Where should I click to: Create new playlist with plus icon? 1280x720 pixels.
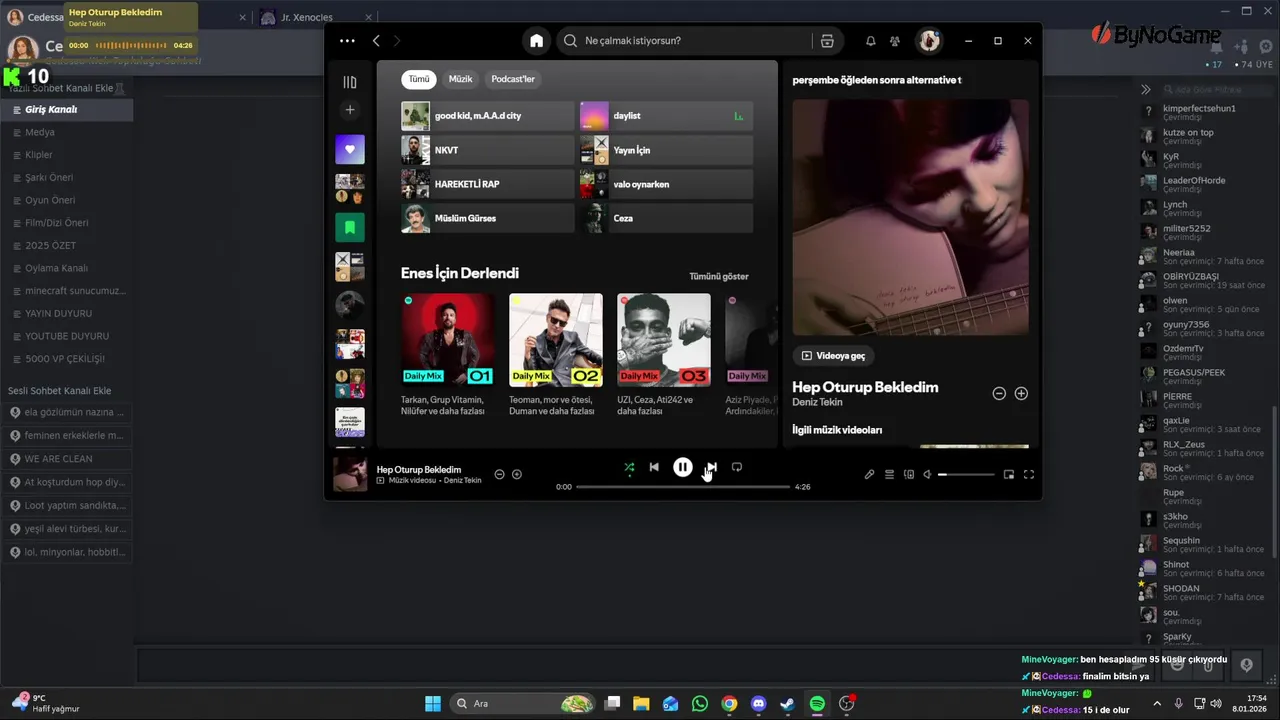[x=350, y=110]
